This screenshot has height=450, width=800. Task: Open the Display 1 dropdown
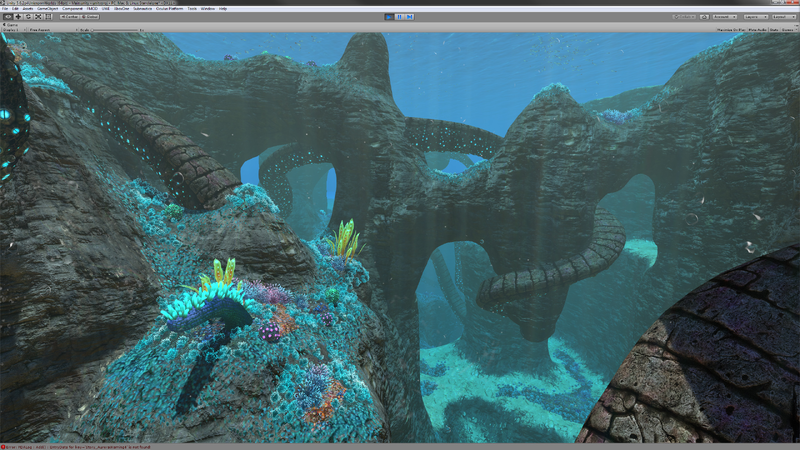13,30
